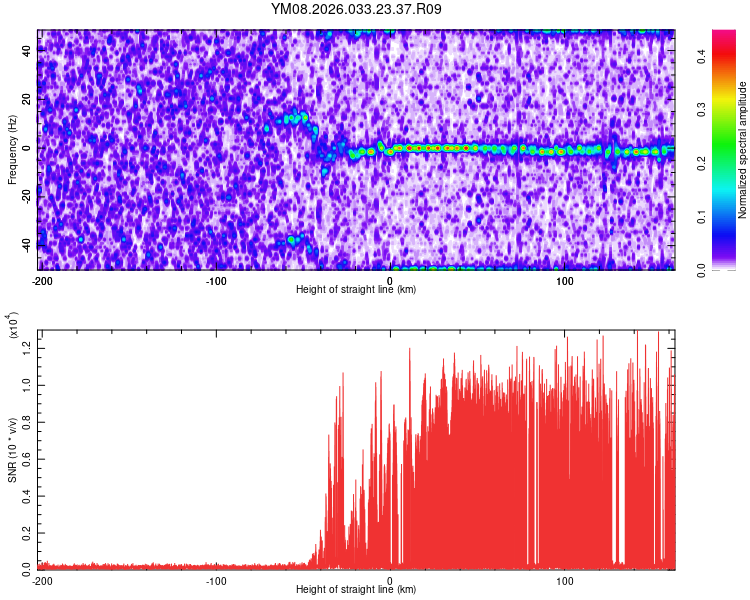Click the -100 x-tick label under the SNR plot

pos(216,580)
